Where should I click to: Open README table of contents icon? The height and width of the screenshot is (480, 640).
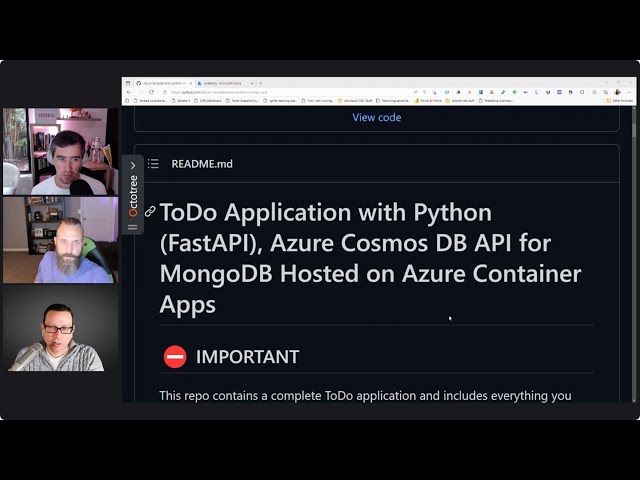[x=153, y=164]
